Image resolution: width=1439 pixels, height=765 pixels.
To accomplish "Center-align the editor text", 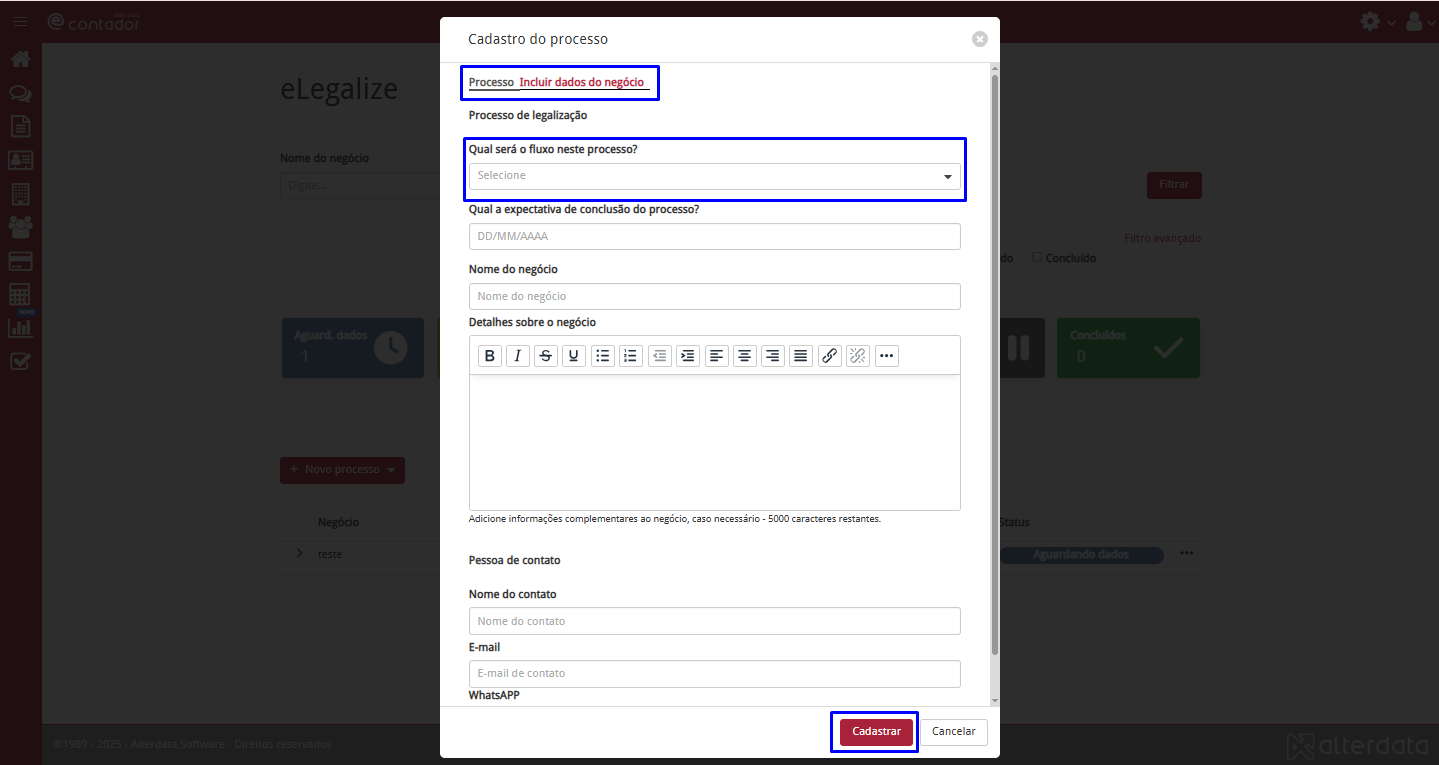I will pos(745,355).
